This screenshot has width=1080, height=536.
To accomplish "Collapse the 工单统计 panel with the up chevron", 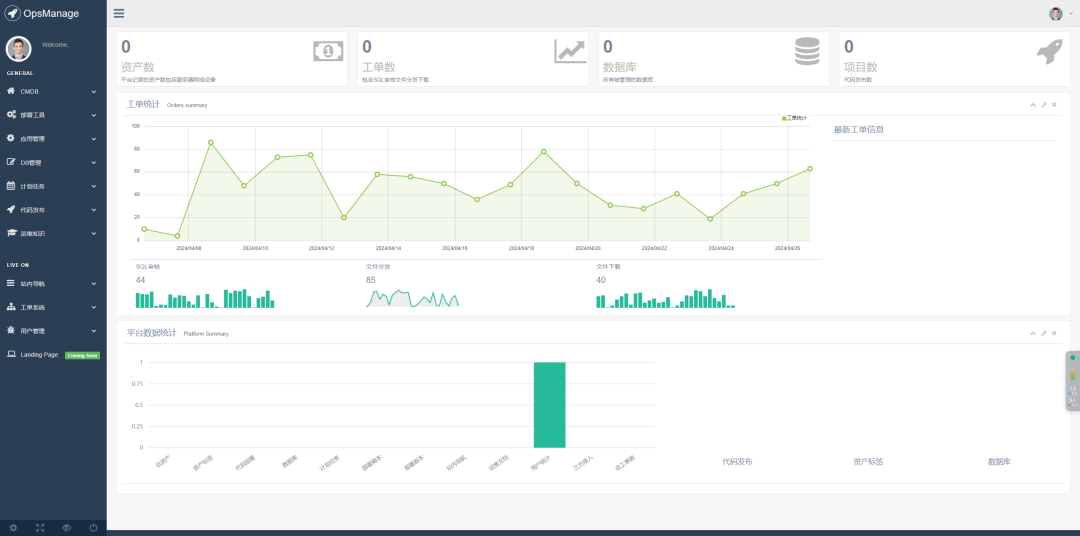I will coord(1033,105).
